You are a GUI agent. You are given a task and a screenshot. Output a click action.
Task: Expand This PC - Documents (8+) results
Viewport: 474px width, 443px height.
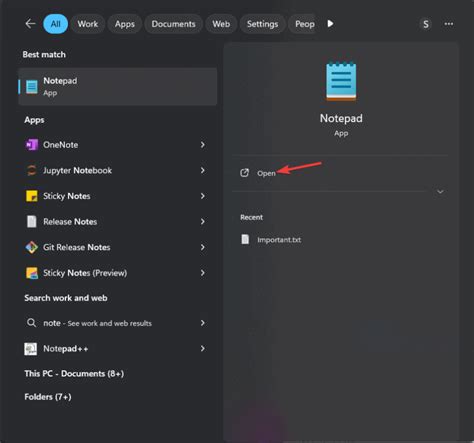pos(74,373)
